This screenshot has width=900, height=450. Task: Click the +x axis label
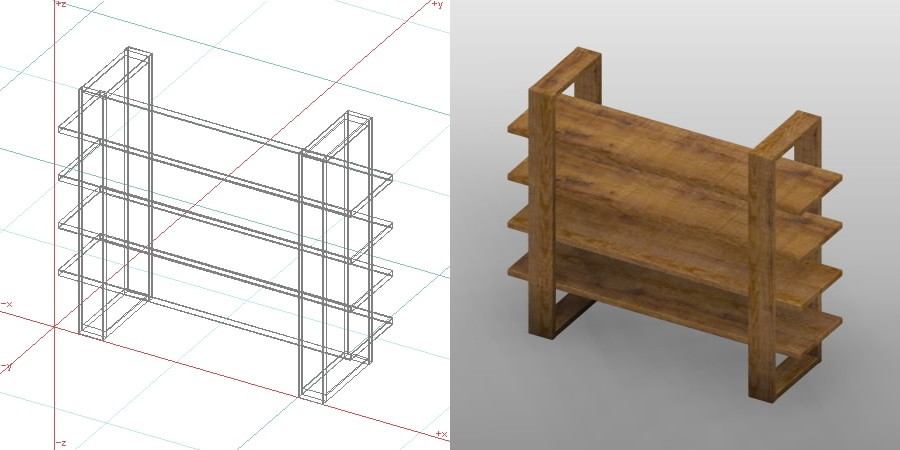pos(441,434)
